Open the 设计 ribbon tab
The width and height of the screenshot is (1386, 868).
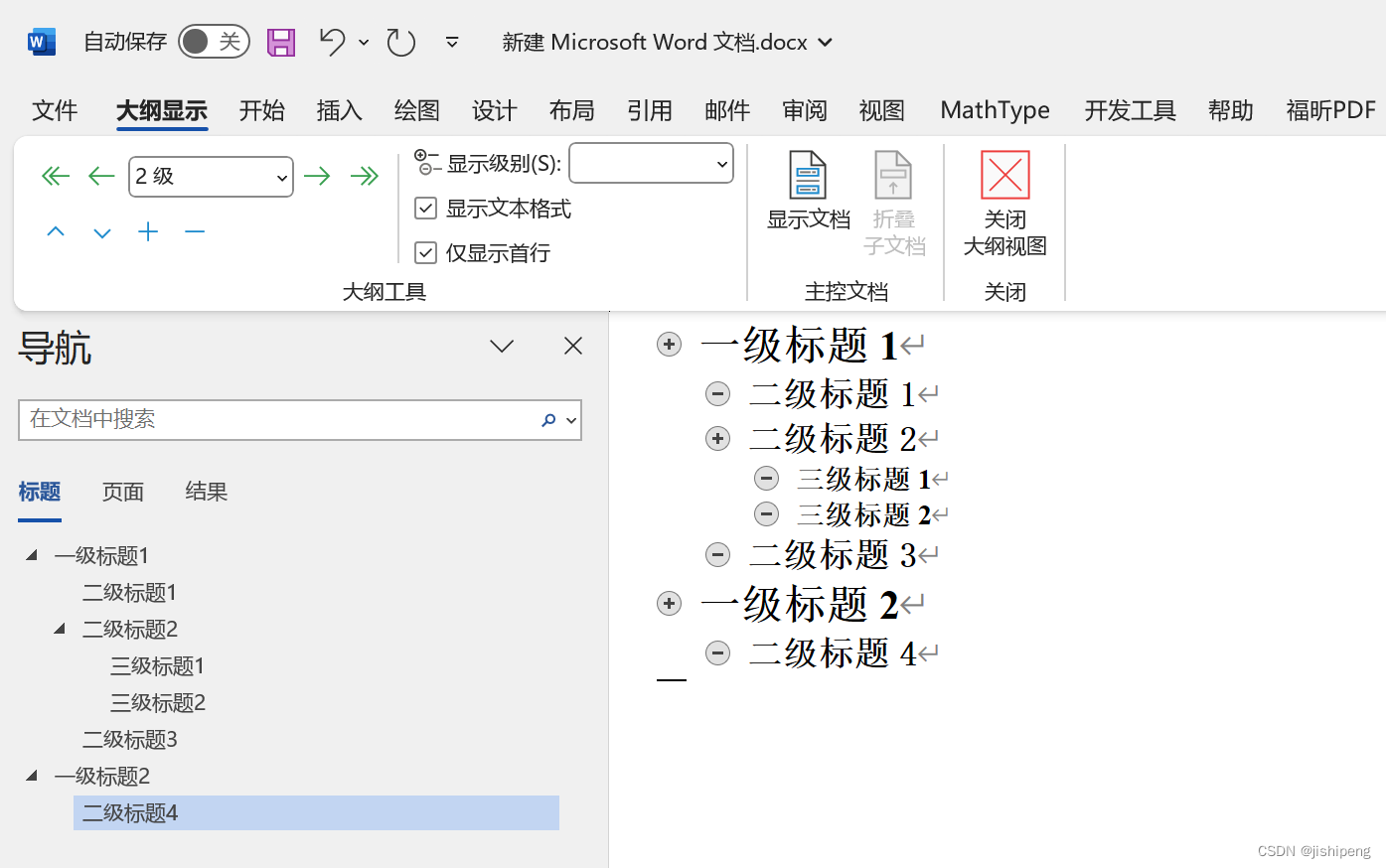pos(495,110)
